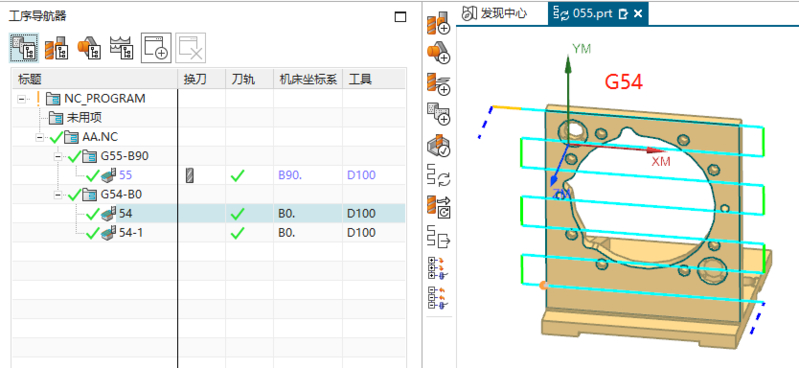
Task: Click the B90. coordinate system cell
Action: click(x=290, y=176)
